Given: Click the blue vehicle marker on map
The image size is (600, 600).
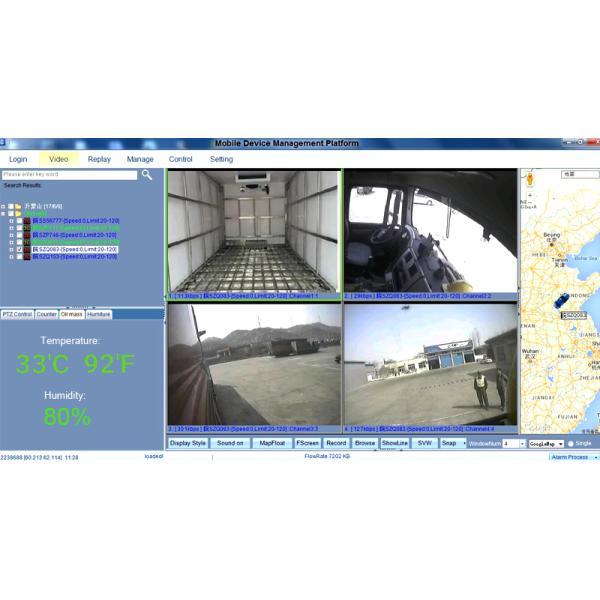Looking at the screenshot, I should click(562, 299).
